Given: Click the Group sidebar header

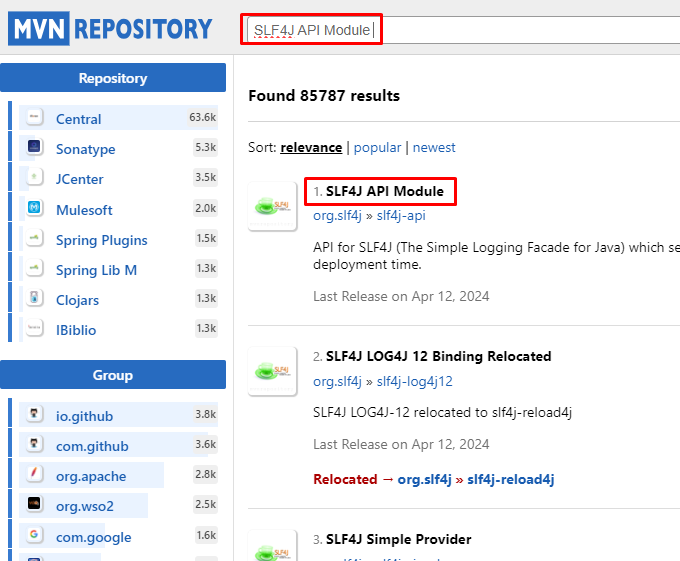Looking at the screenshot, I should pyautogui.click(x=113, y=375).
